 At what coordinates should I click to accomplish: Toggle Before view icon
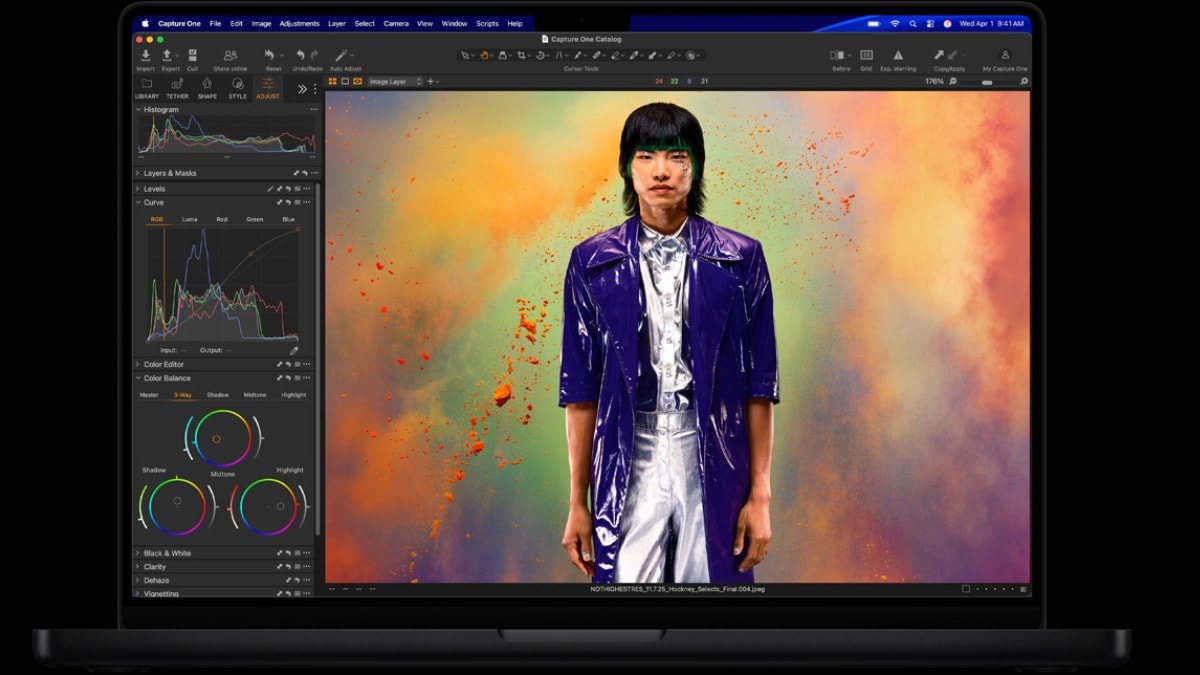coord(837,55)
